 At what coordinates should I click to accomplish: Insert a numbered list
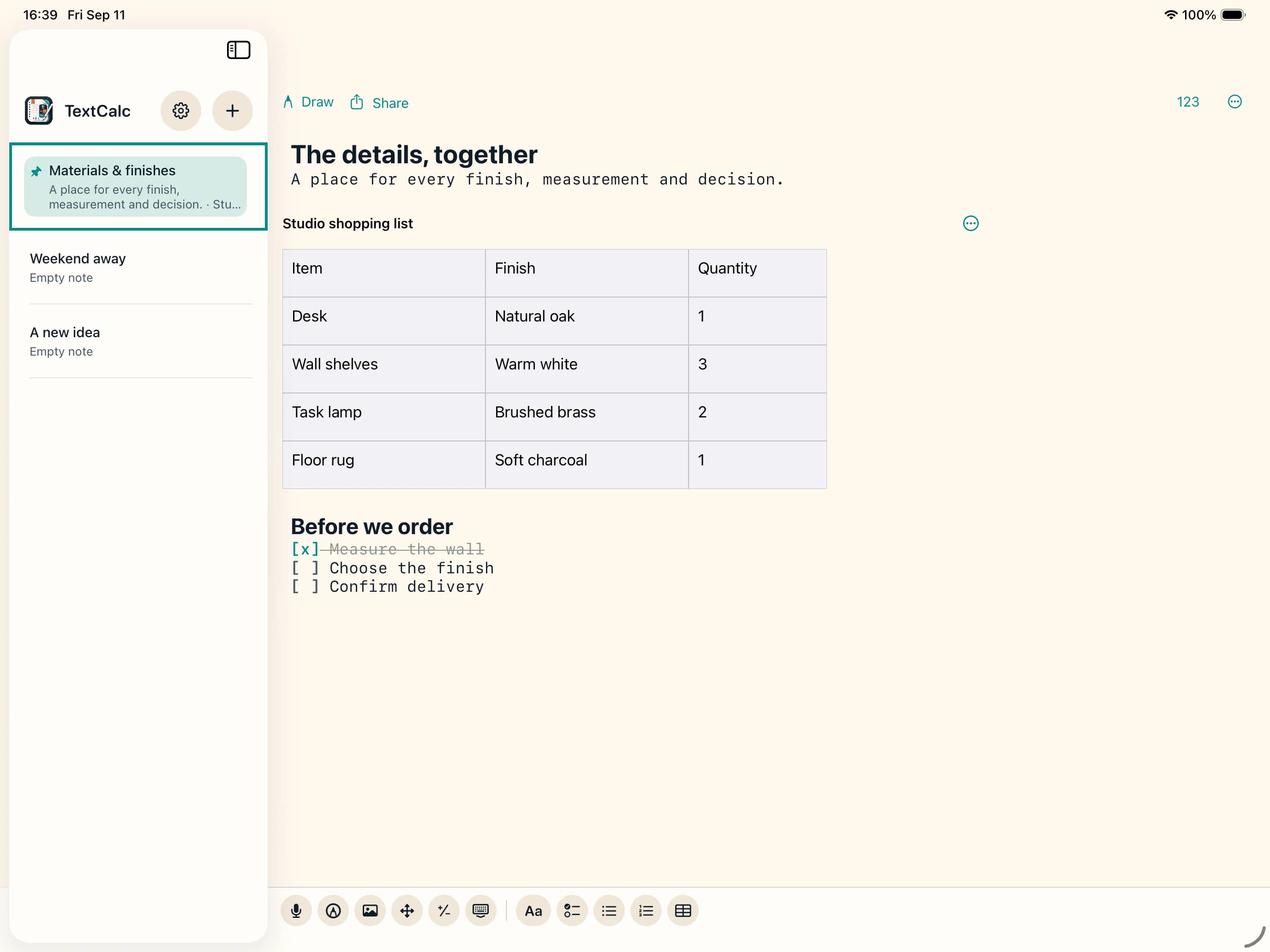(646, 910)
